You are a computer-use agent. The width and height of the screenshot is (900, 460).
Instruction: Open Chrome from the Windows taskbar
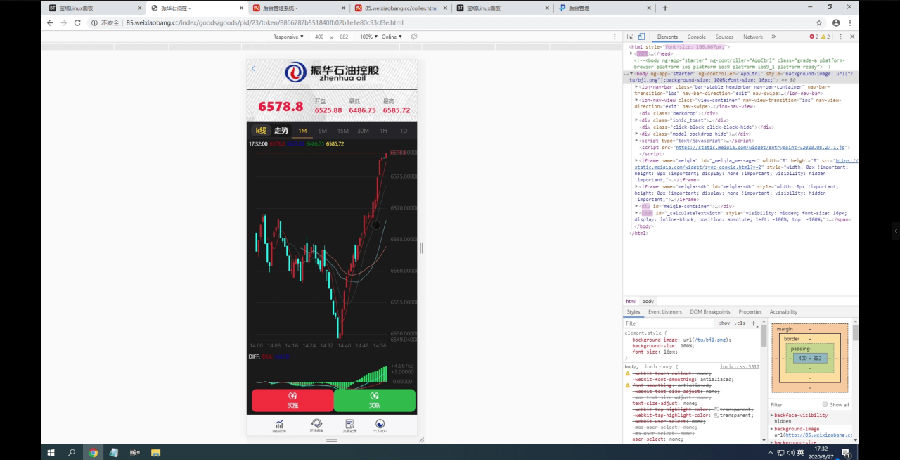(x=93, y=452)
